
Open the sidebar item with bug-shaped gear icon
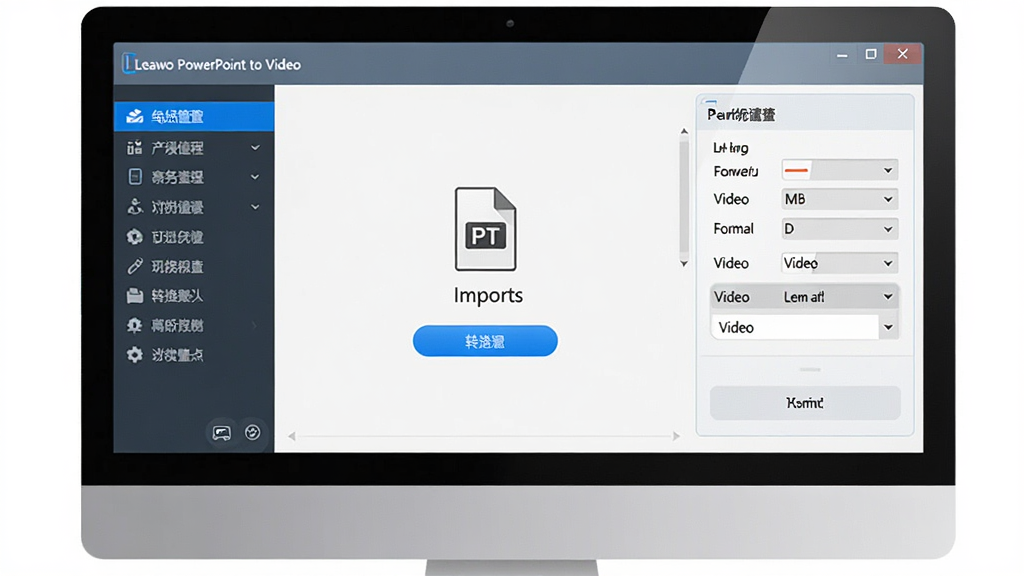point(194,325)
